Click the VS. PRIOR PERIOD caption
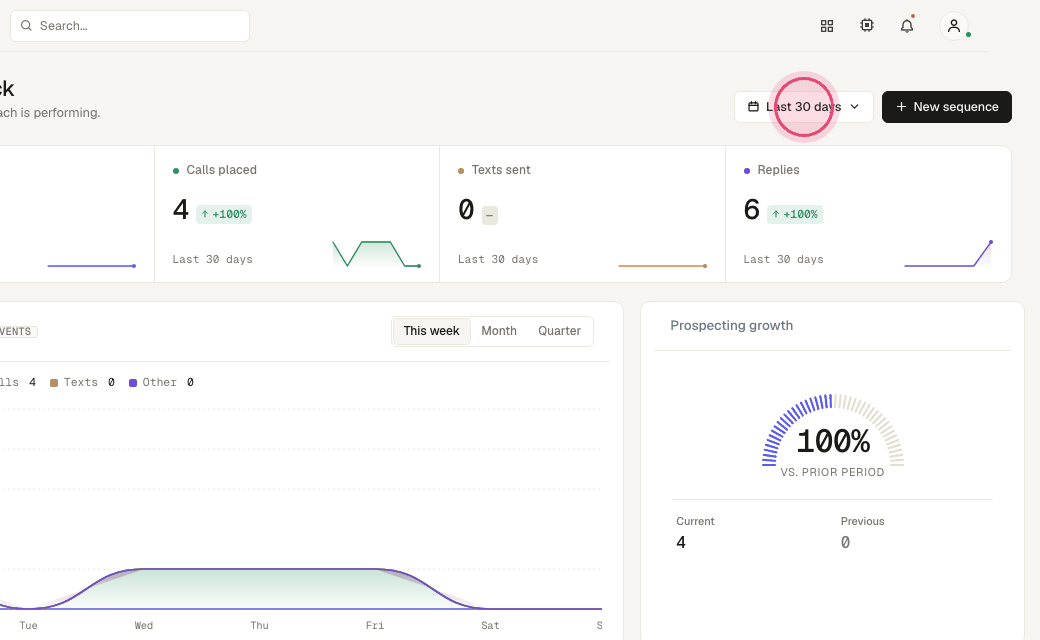This screenshot has height=640, width=1040. click(832, 472)
